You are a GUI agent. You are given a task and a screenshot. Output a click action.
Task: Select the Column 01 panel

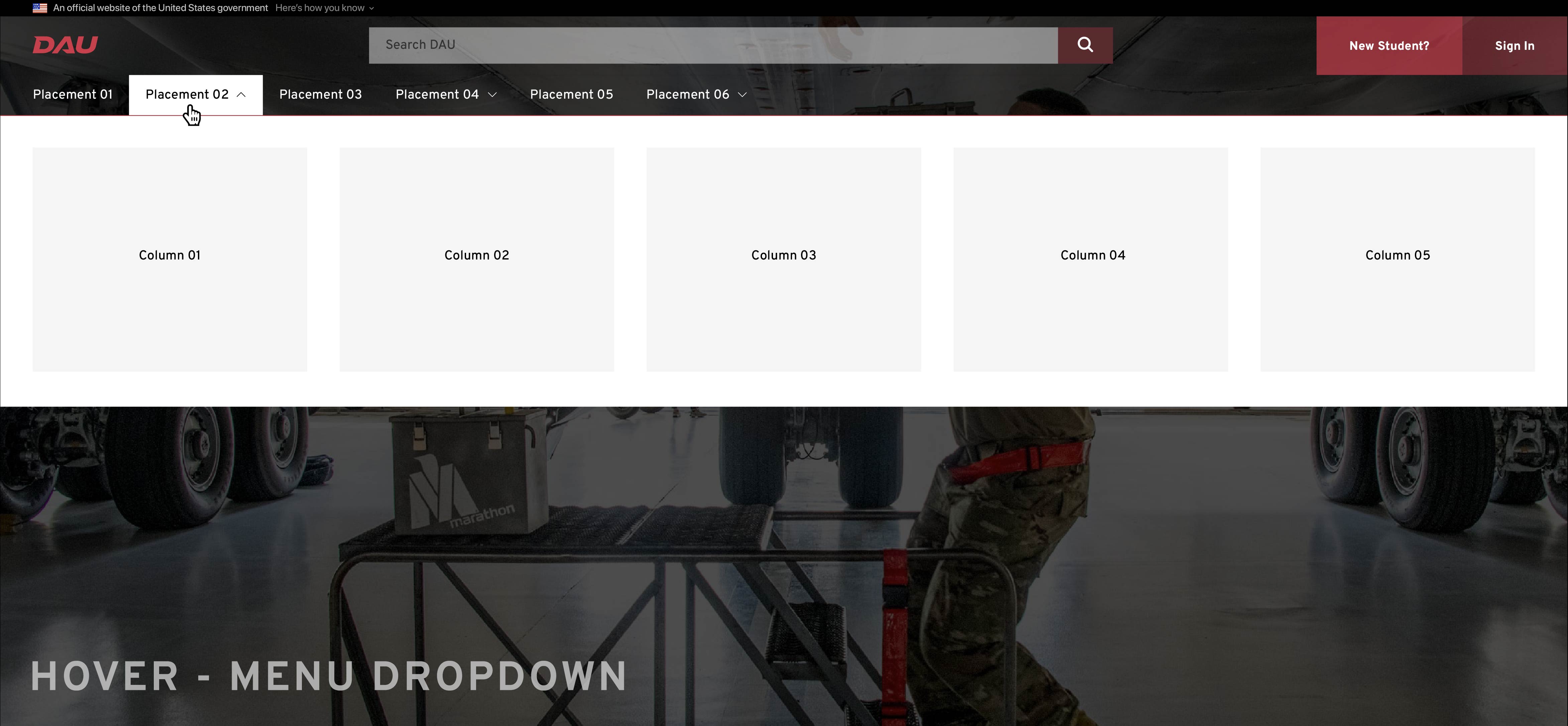[x=170, y=260]
